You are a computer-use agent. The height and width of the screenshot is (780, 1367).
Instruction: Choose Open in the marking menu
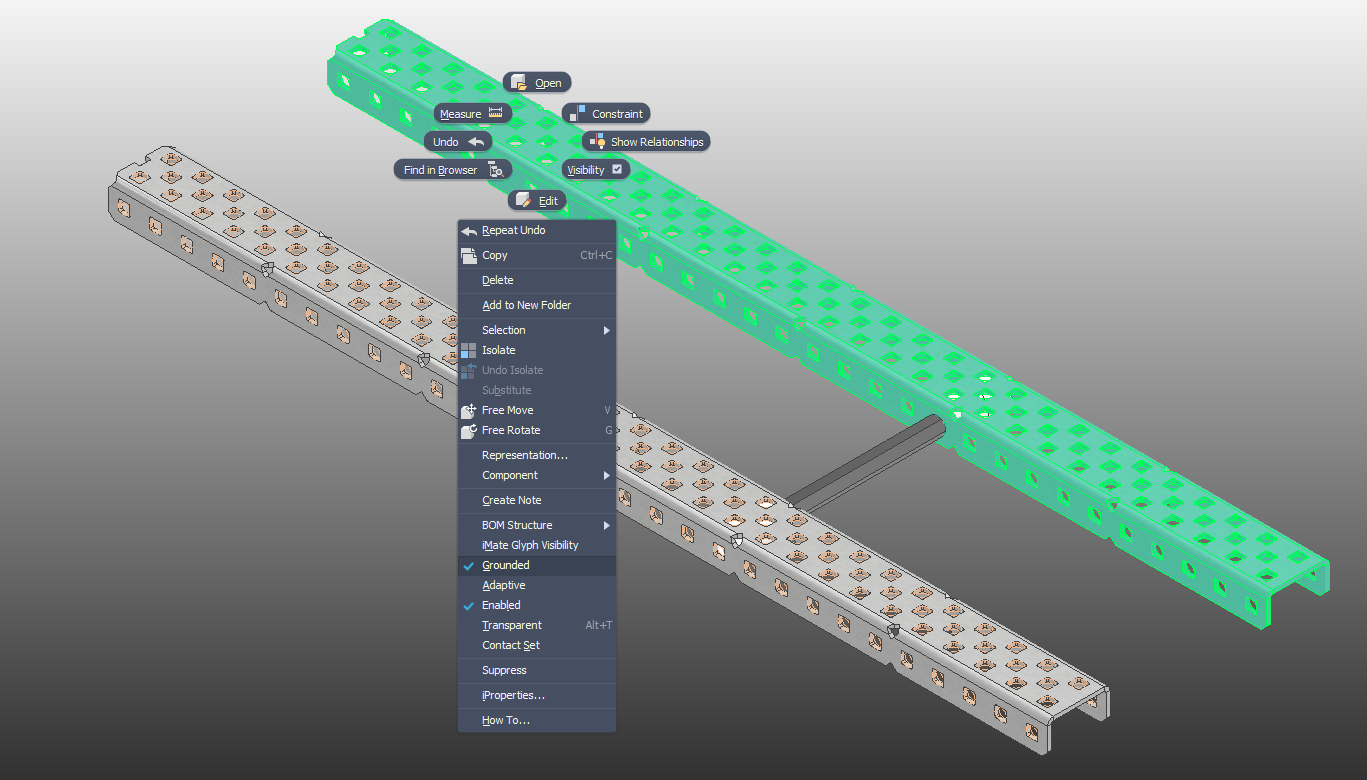pyautogui.click(x=537, y=83)
